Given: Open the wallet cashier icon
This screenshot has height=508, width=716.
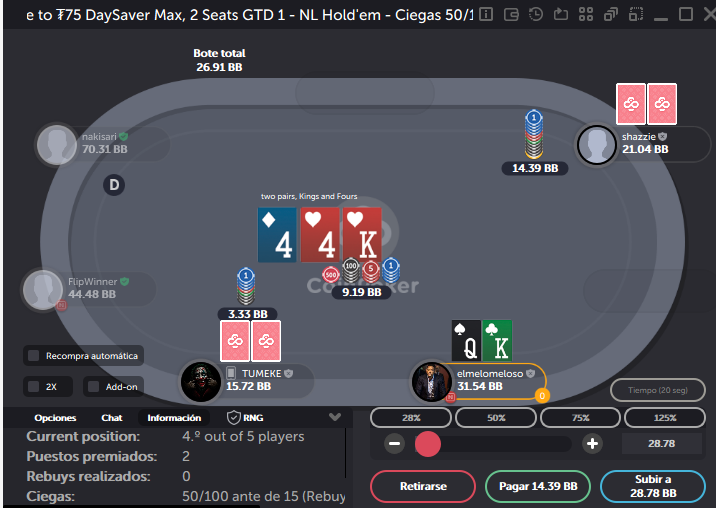Looking at the screenshot, I should tap(511, 15).
